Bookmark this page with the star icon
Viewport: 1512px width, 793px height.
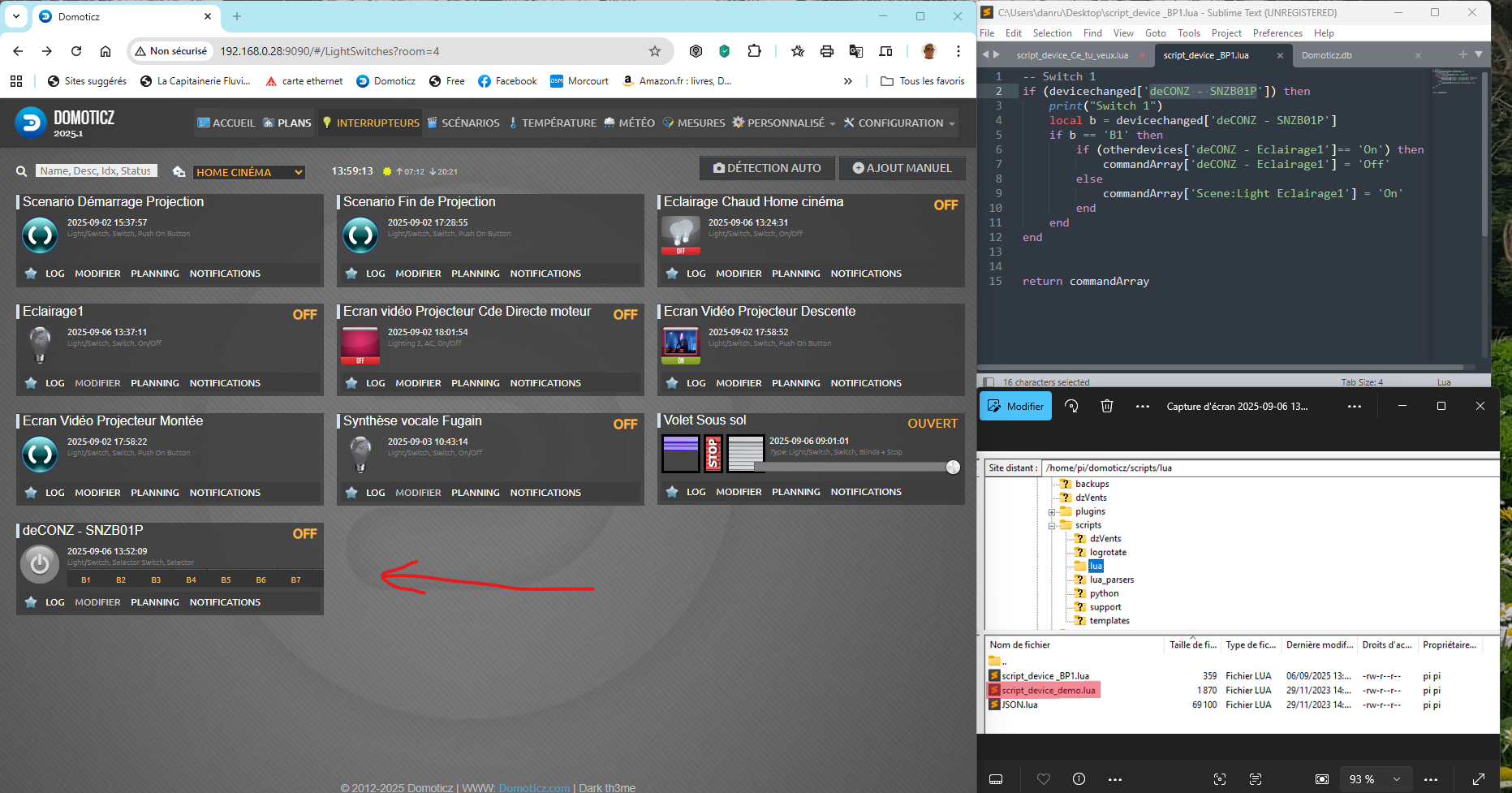655,51
